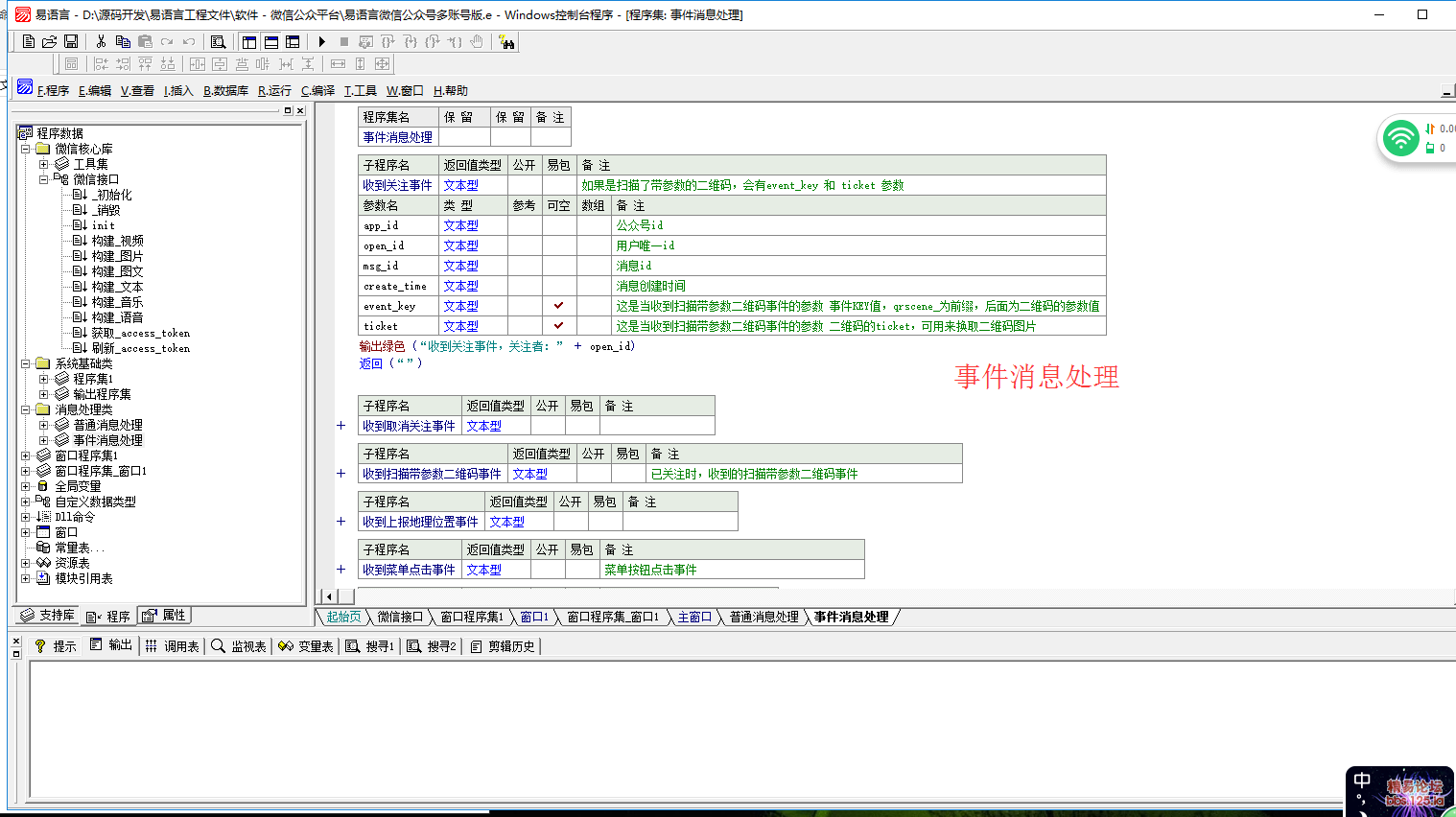1456x817 pixels.
Task: Expand the 普通消息处理 tree node
Action: pos(43,425)
